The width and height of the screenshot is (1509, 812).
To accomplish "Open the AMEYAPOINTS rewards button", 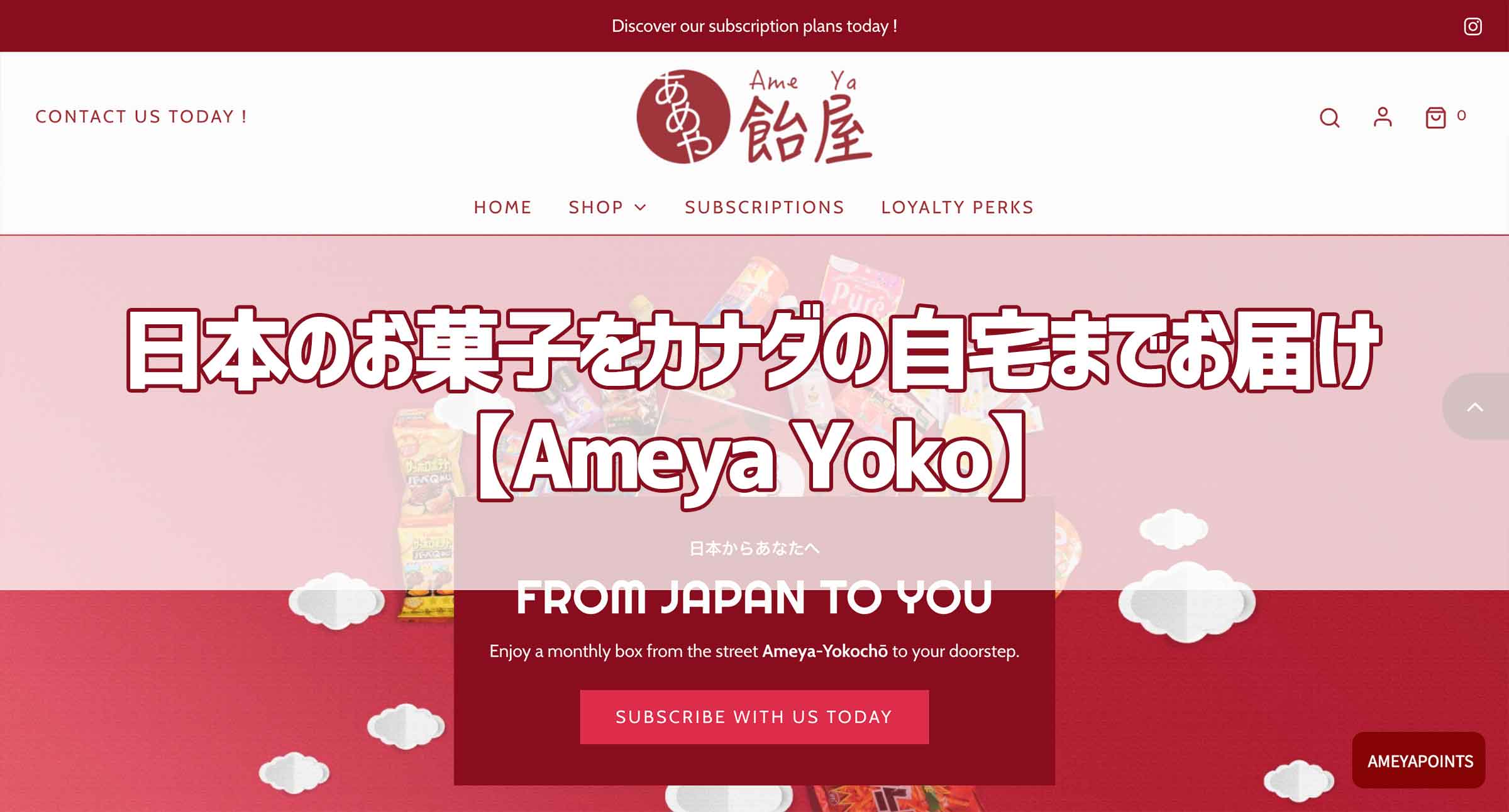I will click(1419, 760).
